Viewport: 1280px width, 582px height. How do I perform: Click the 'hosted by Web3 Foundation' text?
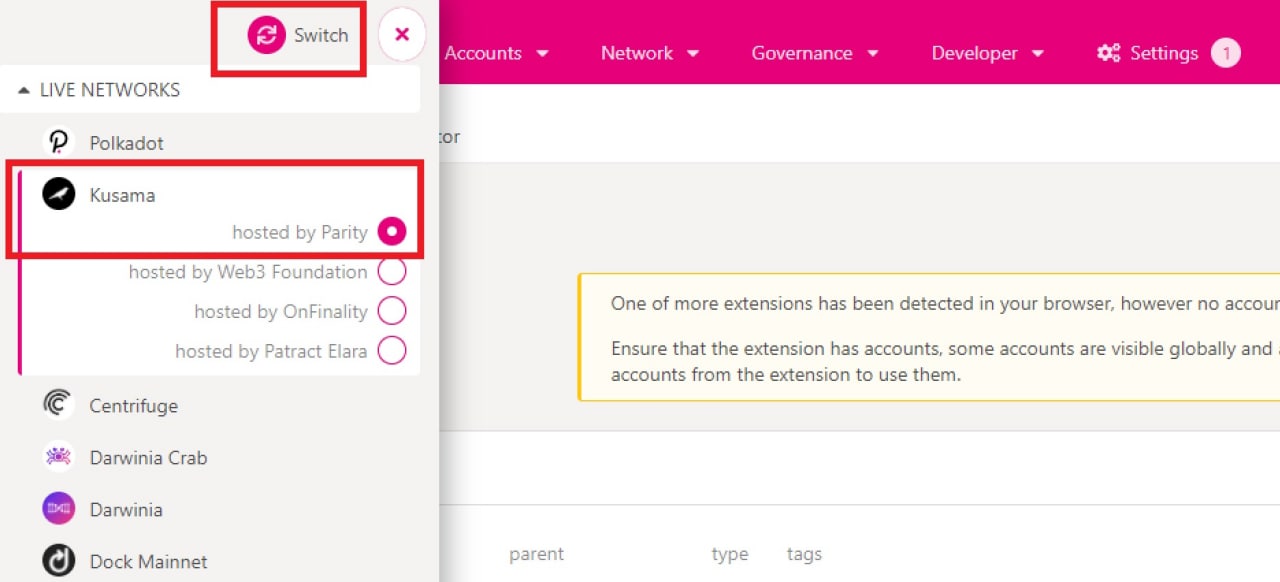point(248,272)
